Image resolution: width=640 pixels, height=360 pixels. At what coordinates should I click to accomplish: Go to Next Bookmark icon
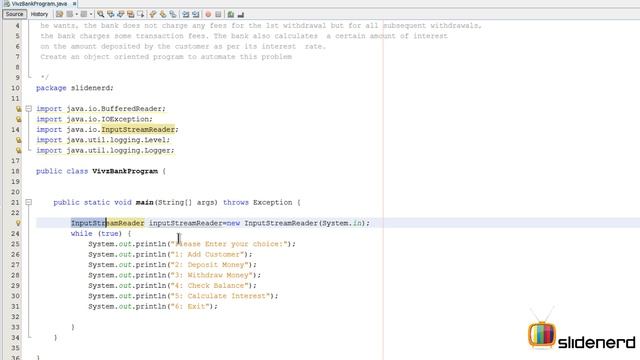click(x=163, y=14)
